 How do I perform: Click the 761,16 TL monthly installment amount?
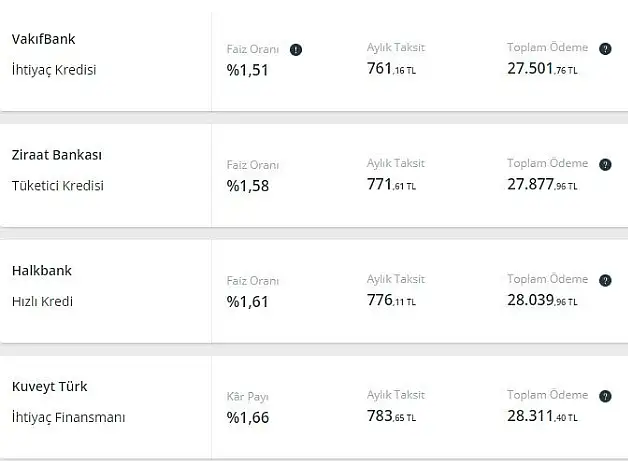click(x=392, y=68)
